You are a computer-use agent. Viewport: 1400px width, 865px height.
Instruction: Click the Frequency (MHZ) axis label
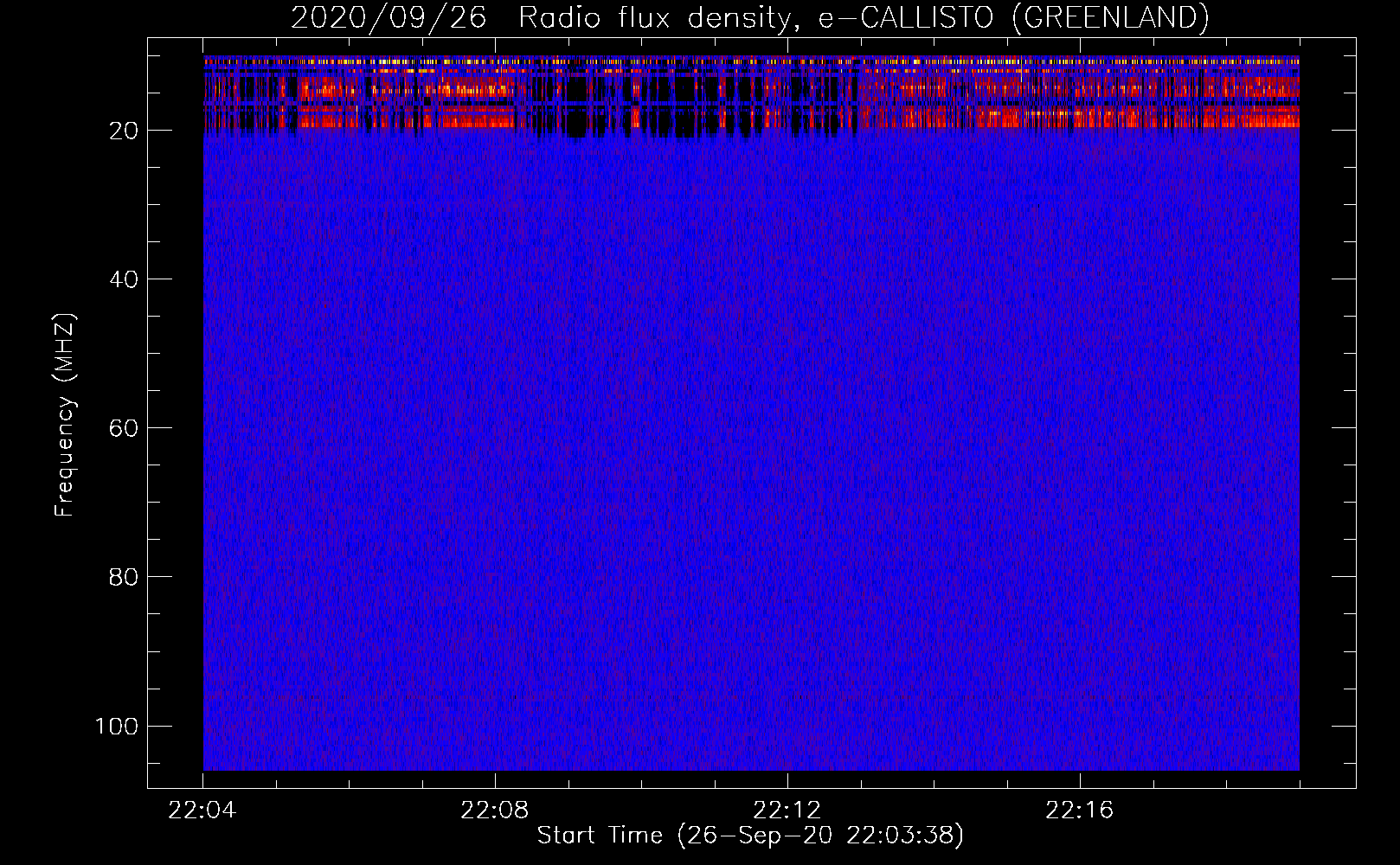[x=65, y=415]
